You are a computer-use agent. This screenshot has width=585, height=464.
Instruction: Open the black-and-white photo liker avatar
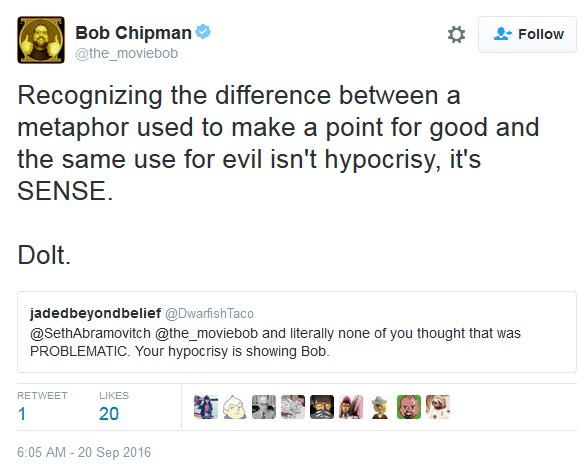click(264, 407)
